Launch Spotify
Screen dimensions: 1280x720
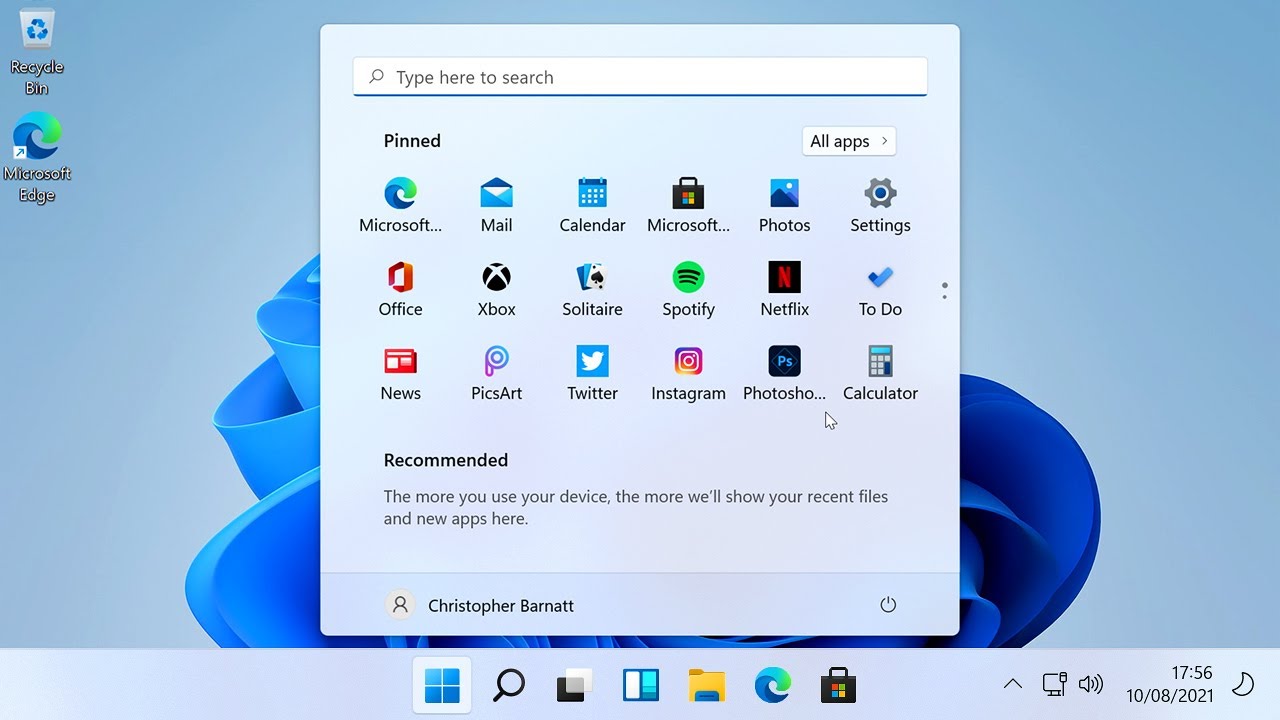pos(688,290)
